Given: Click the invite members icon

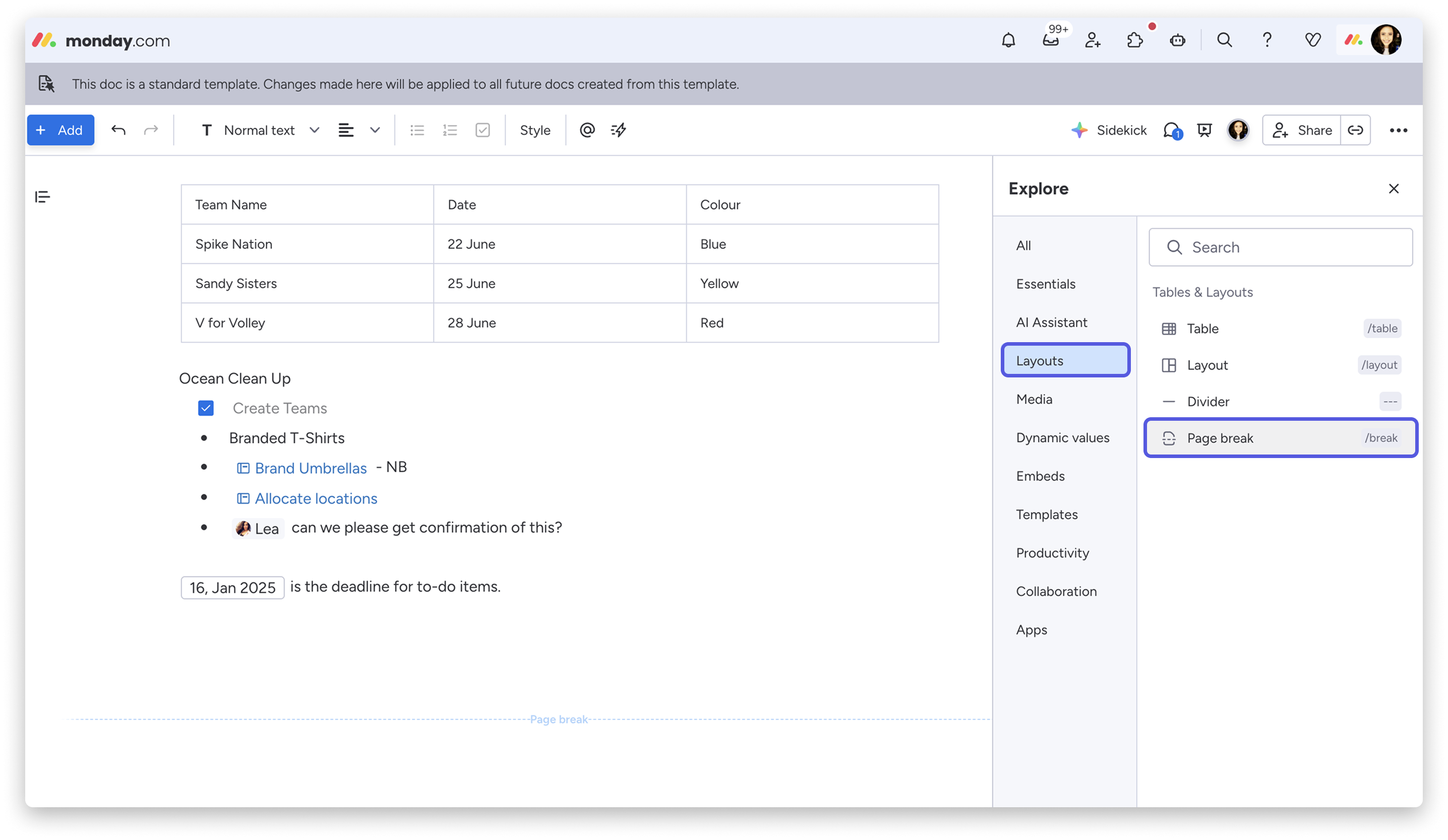Looking at the screenshot, I should point(1093,40).
